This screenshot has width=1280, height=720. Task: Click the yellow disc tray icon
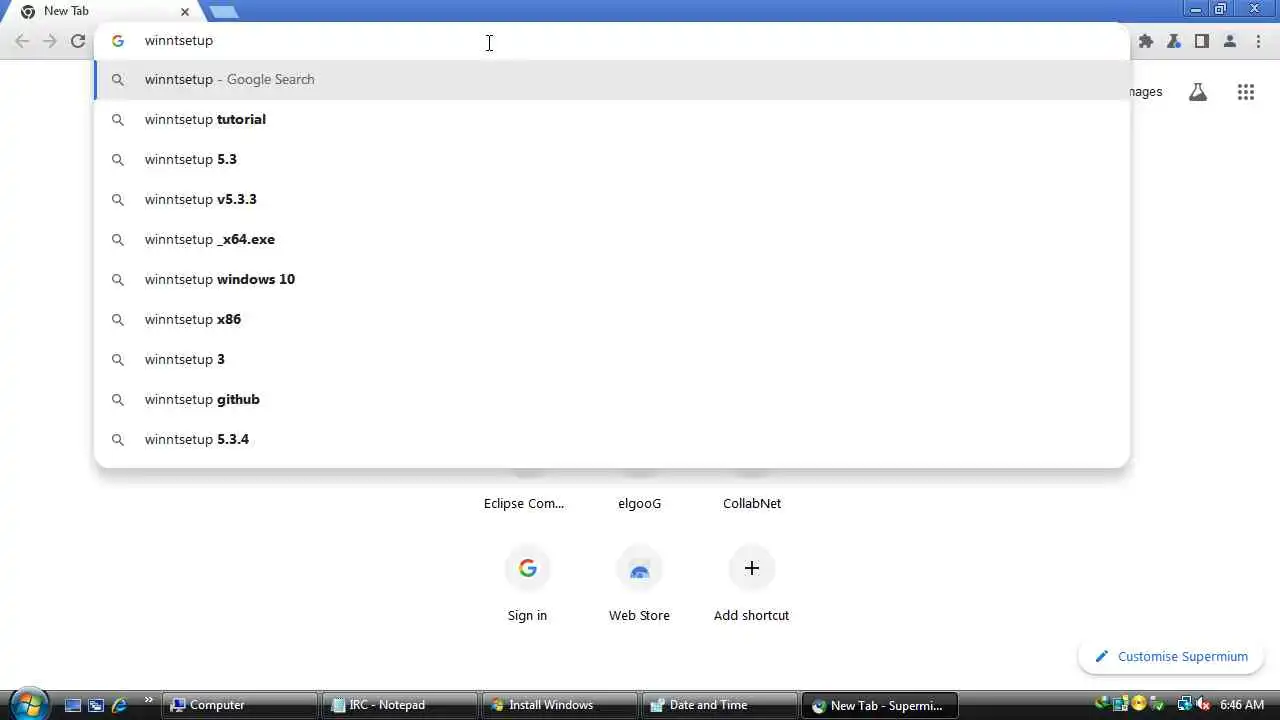[x=1139, y=704]
